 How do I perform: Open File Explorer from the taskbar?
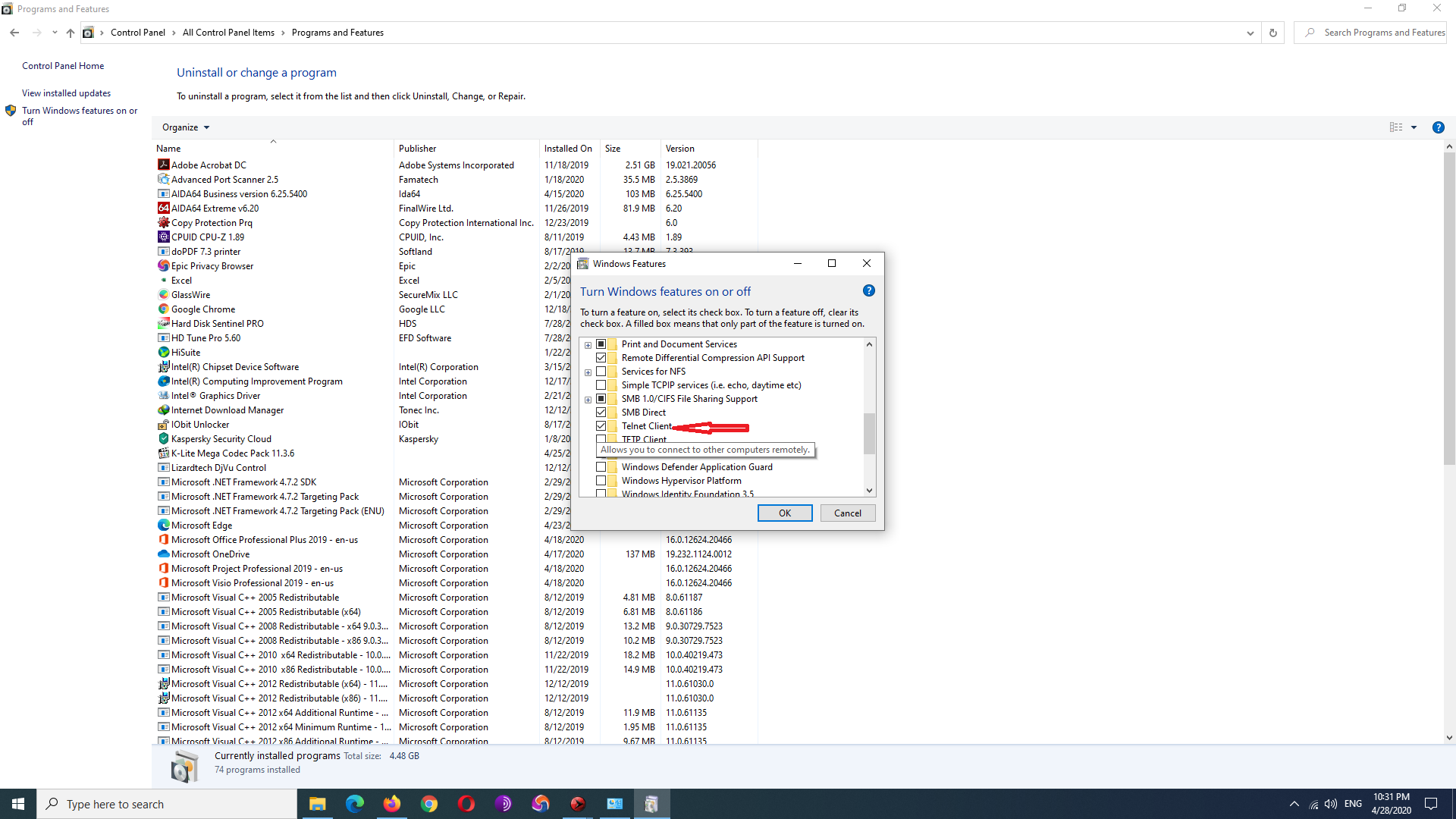317,804
